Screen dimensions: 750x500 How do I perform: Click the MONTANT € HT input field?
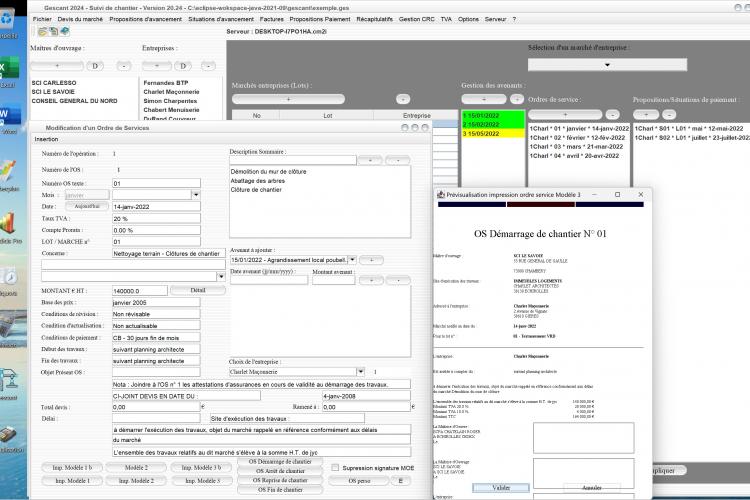tap(140, 291)
